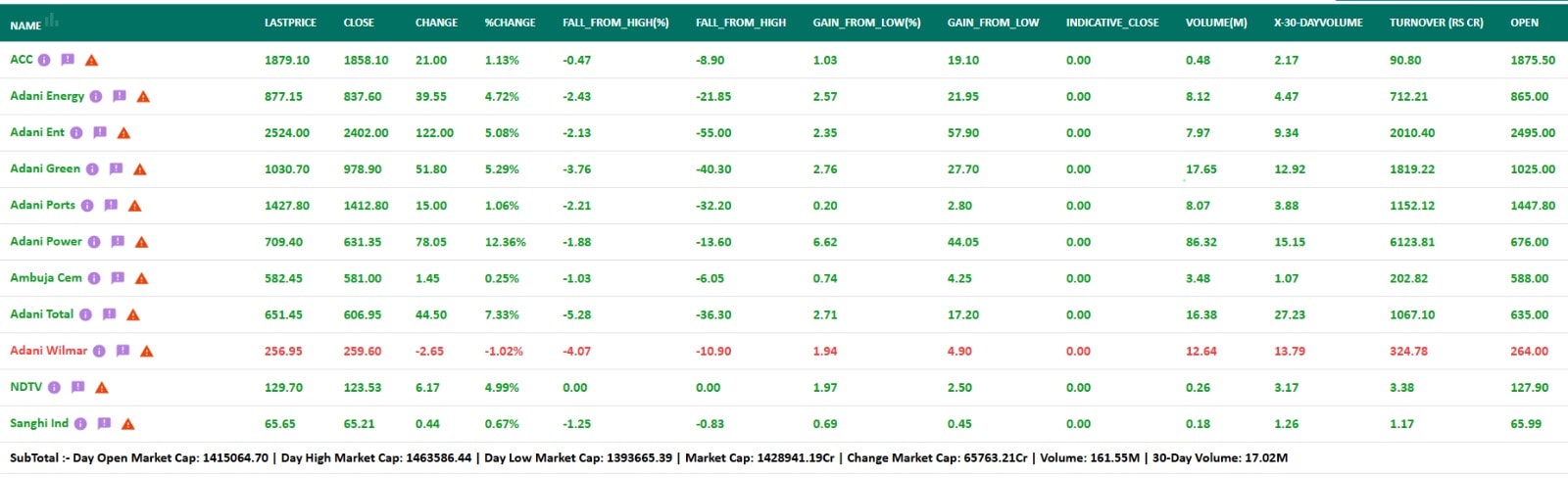Open the Sanghi Ind stock link
Screen dimensions: 1568x478
pos(39,423)
